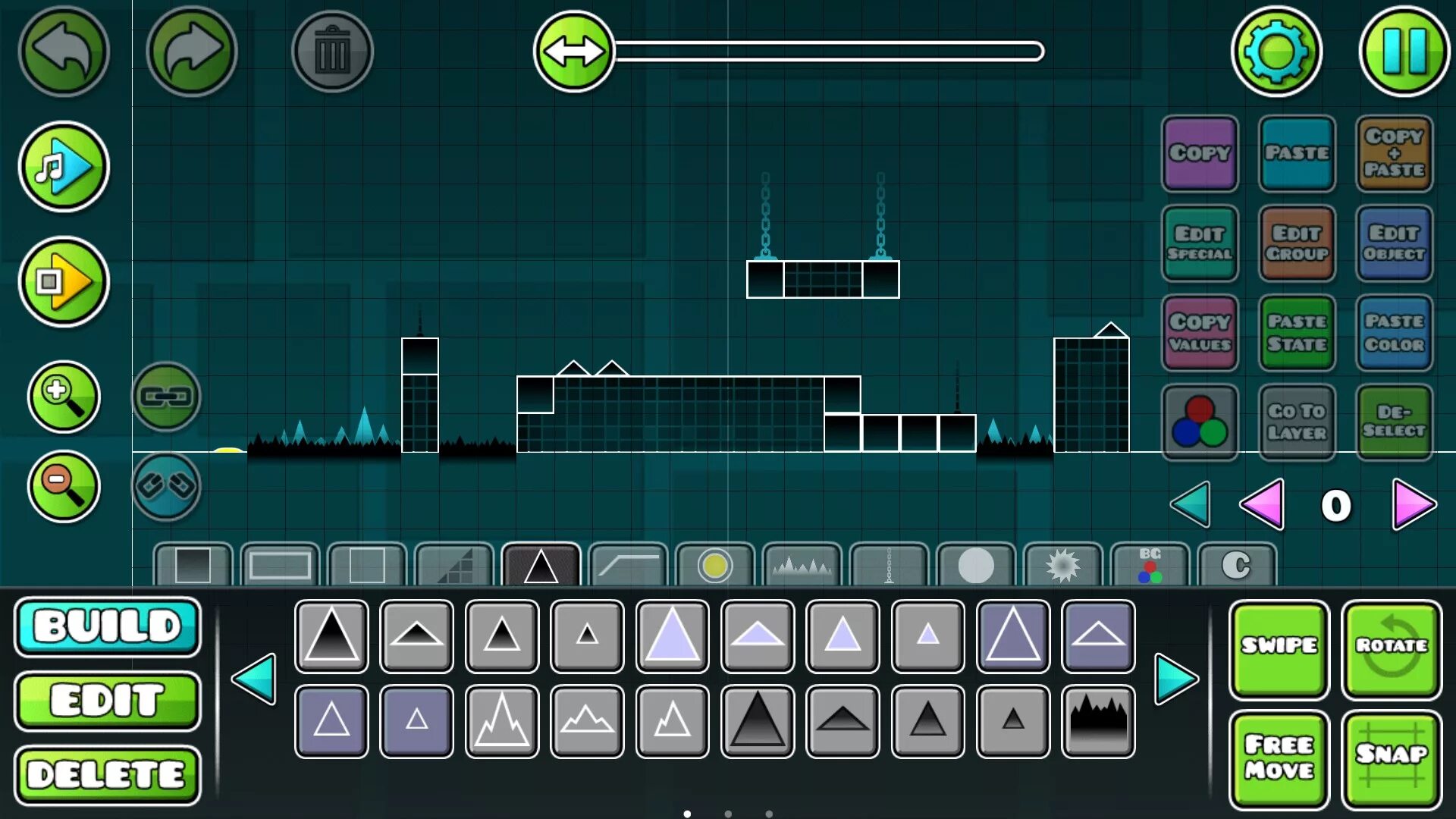Click the Edit Object button

point(1393,241)
